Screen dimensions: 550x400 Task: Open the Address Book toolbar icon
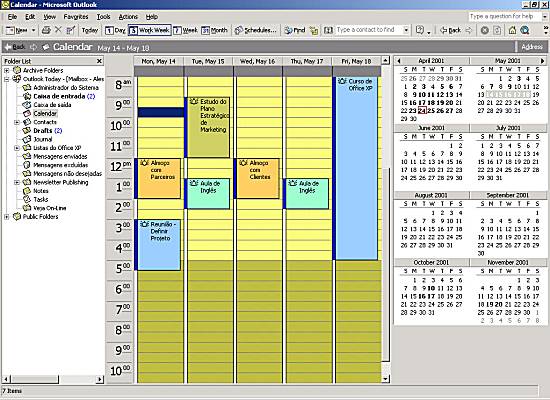point(328,31)
